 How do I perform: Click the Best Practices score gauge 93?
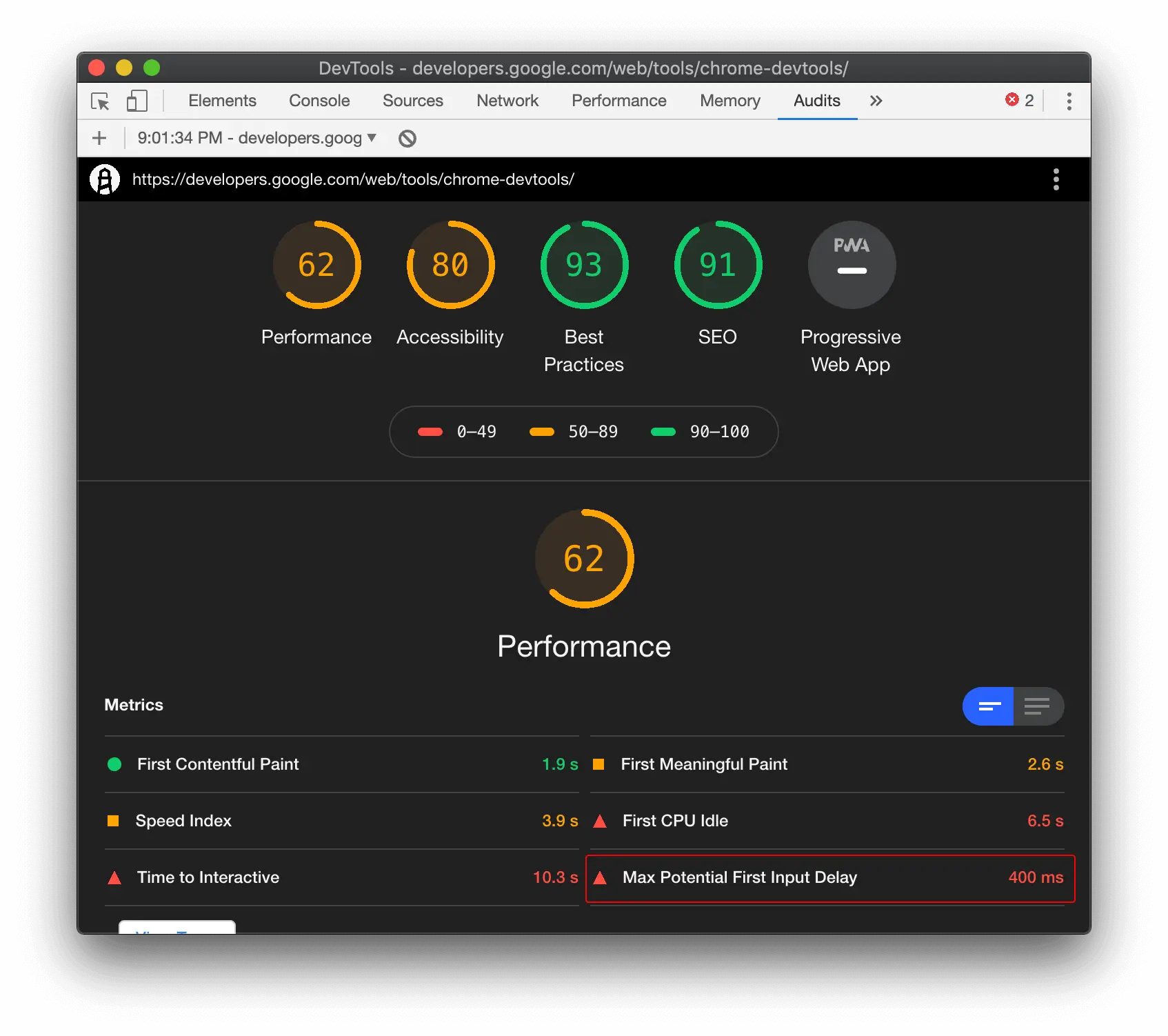click(584, 265)
